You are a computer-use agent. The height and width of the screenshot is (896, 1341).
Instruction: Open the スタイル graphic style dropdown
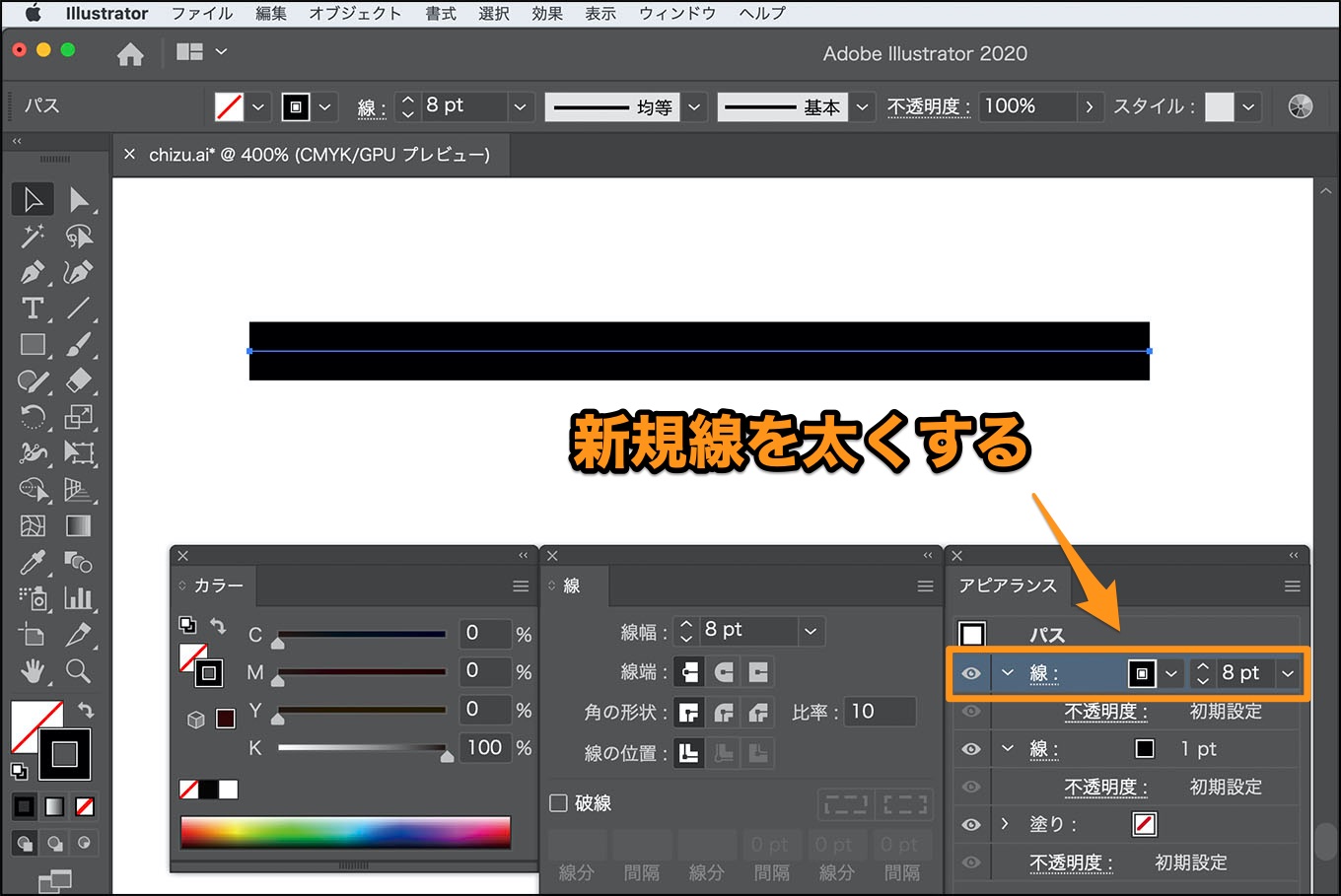click(1248, 106)
